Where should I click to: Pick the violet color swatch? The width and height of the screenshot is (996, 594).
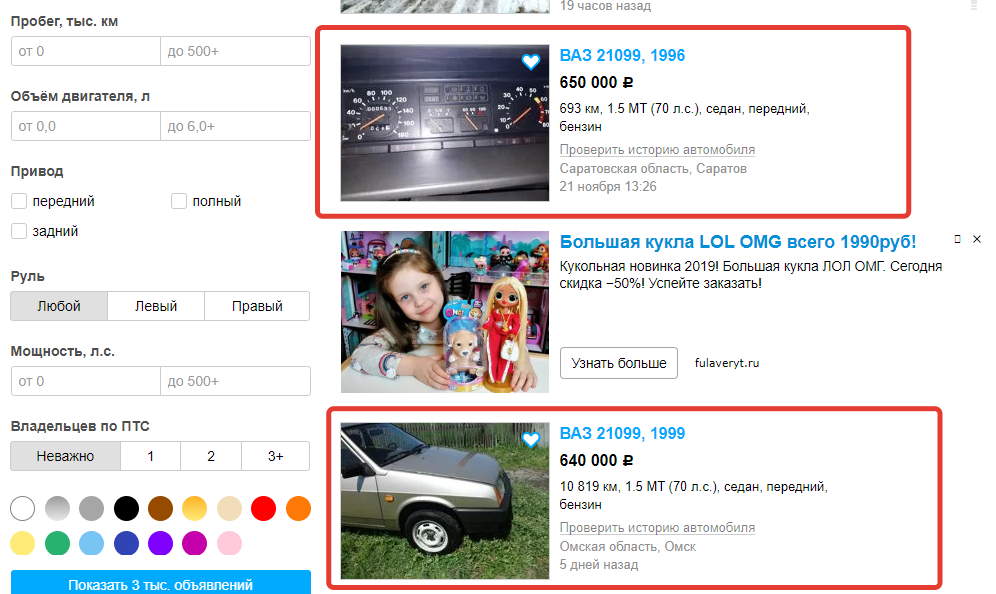tap(161, 543)
